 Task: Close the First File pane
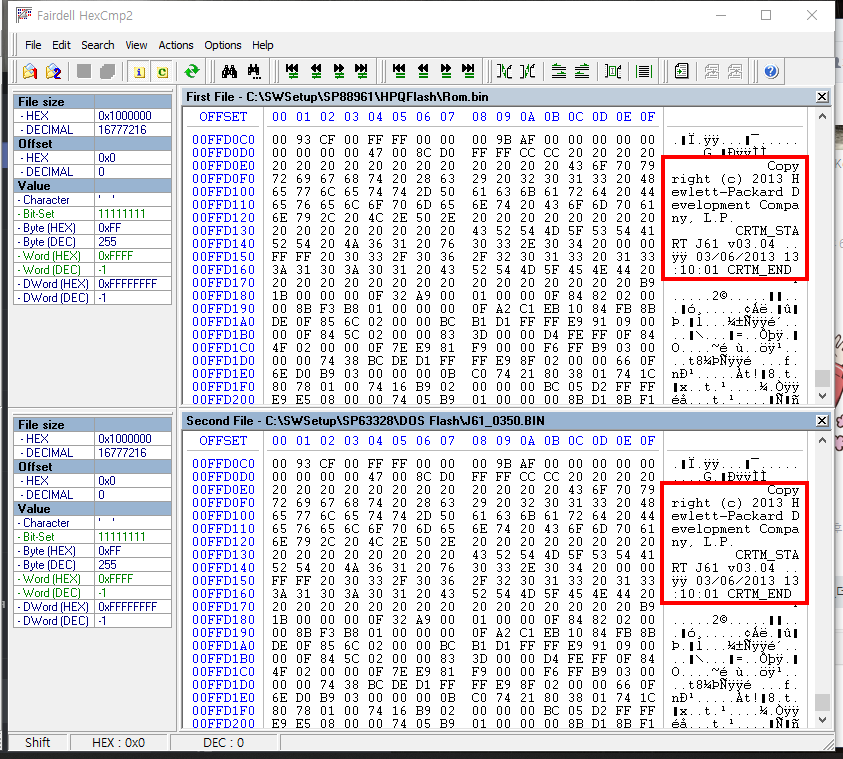[822, 97]
